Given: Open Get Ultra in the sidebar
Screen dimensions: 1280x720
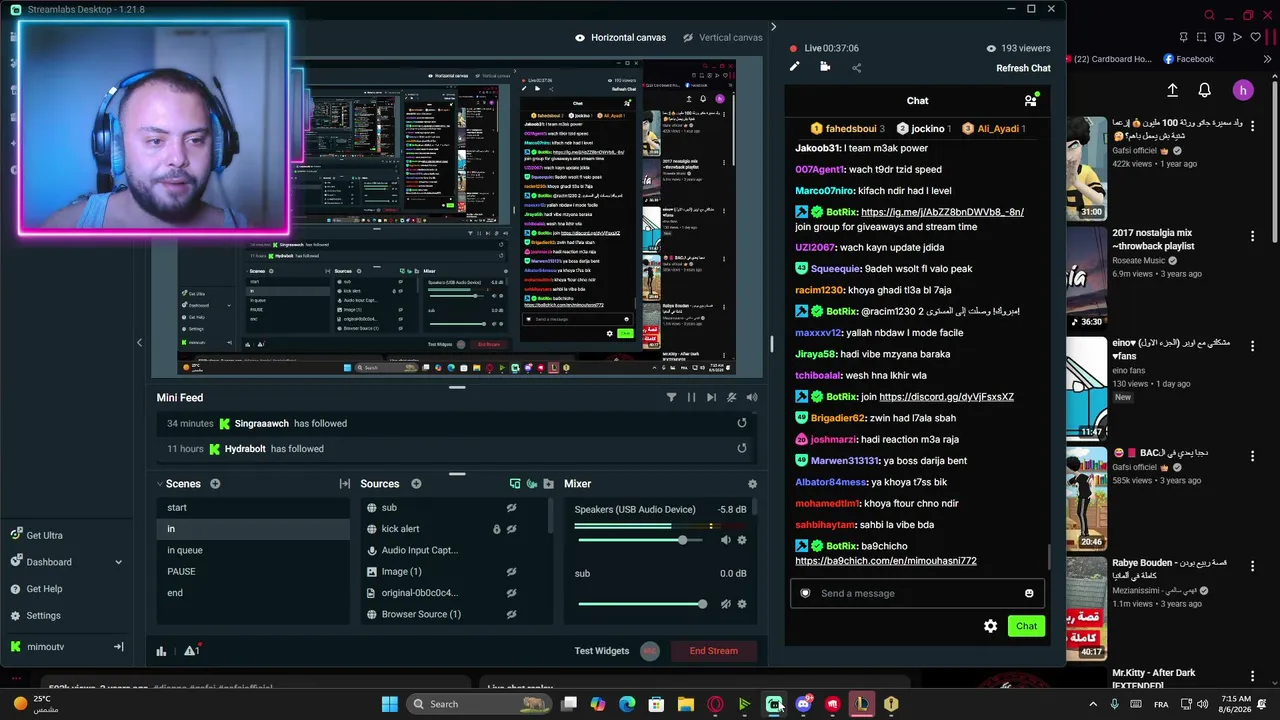Looking at the screenshot, I should [x=44, y=535].
